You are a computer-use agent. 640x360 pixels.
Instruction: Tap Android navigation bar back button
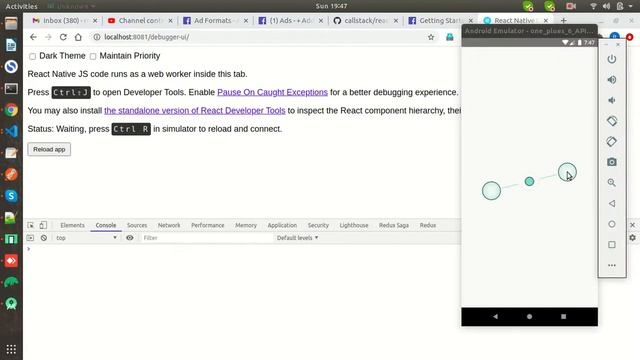click(x=495, y=316)
